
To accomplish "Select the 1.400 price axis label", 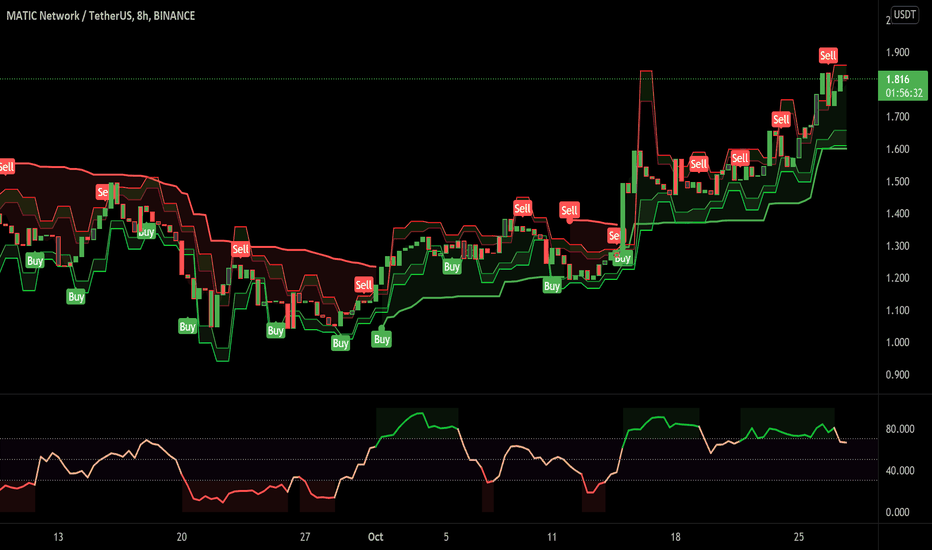I will (898, 213).
